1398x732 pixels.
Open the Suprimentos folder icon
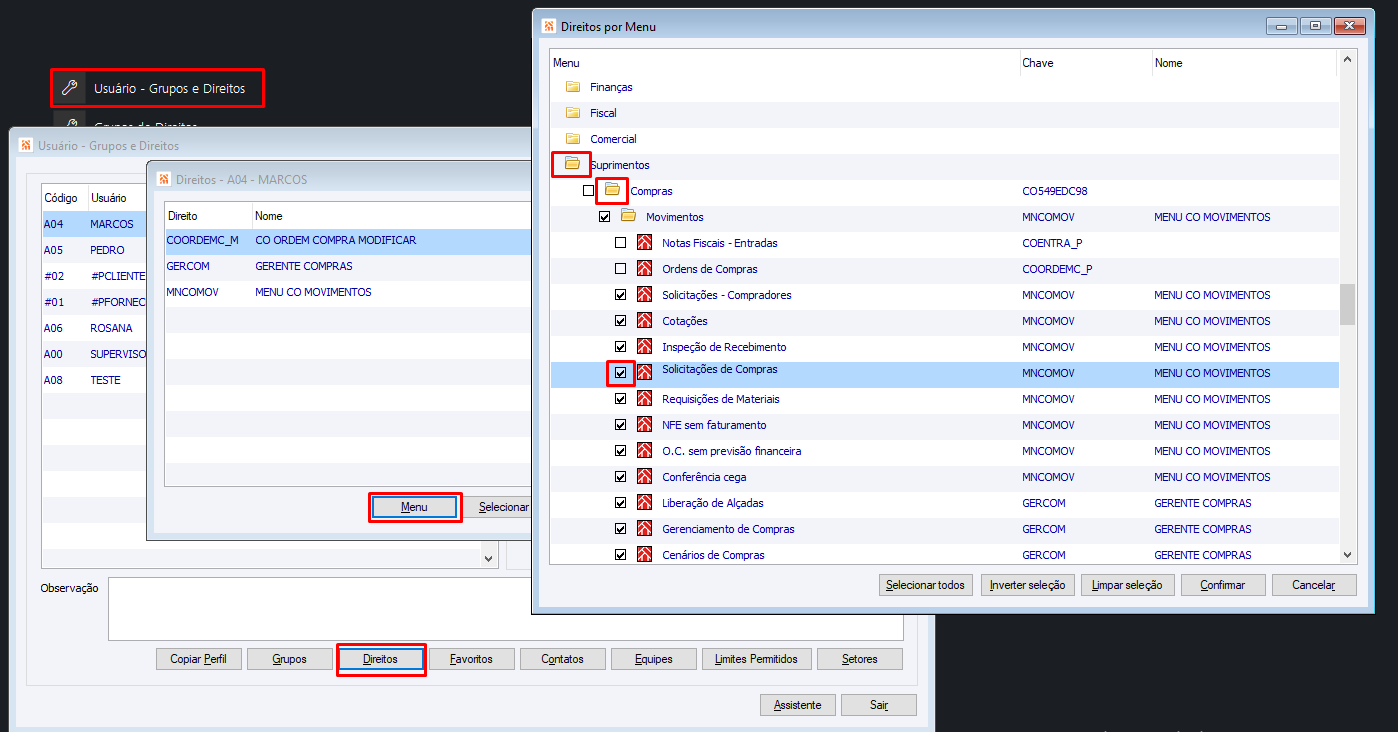click(573, 164)
